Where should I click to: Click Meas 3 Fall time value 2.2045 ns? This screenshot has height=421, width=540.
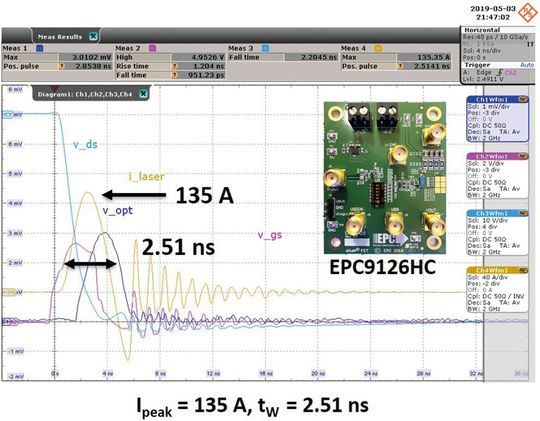click(x=311, y=57)
